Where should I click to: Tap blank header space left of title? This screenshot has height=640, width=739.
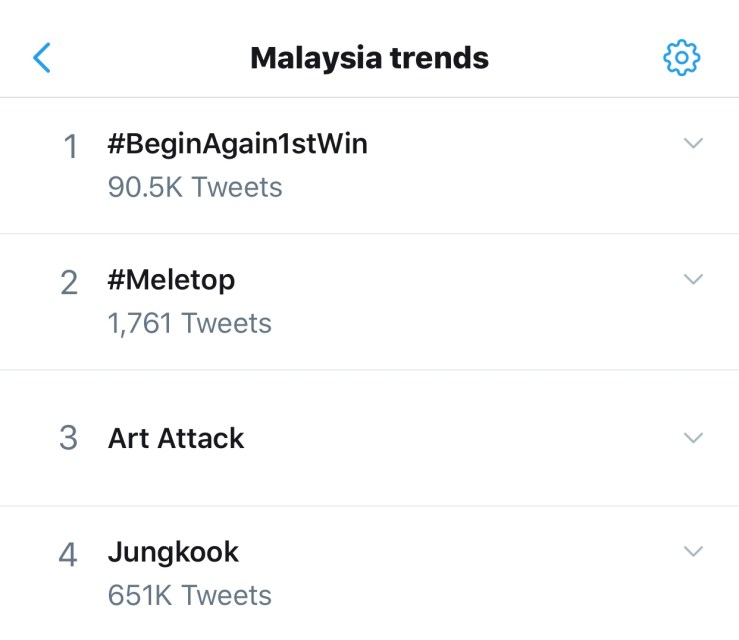click(x=150, y=58)
